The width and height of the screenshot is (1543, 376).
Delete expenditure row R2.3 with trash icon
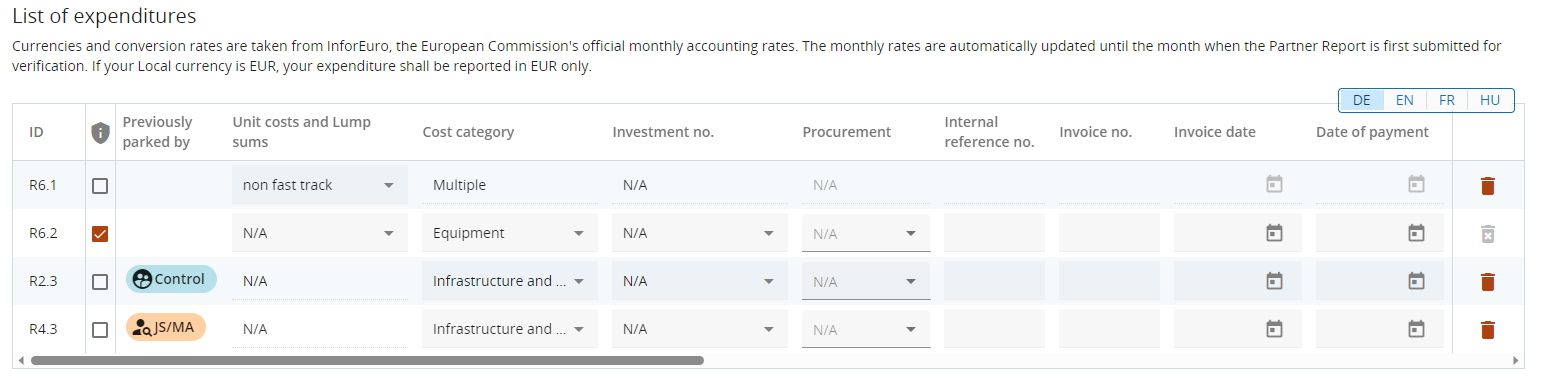point(1487,281)
